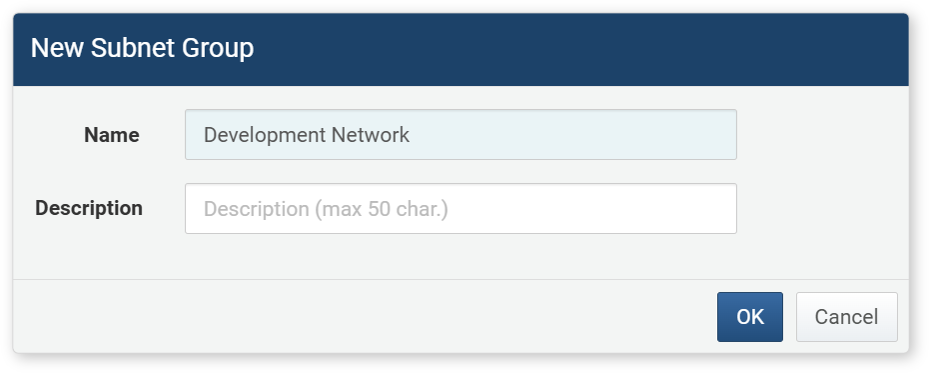Select the 'Development Network' text in Name
Viewport: 930px width, 374px height.
(x=307, y=135)
